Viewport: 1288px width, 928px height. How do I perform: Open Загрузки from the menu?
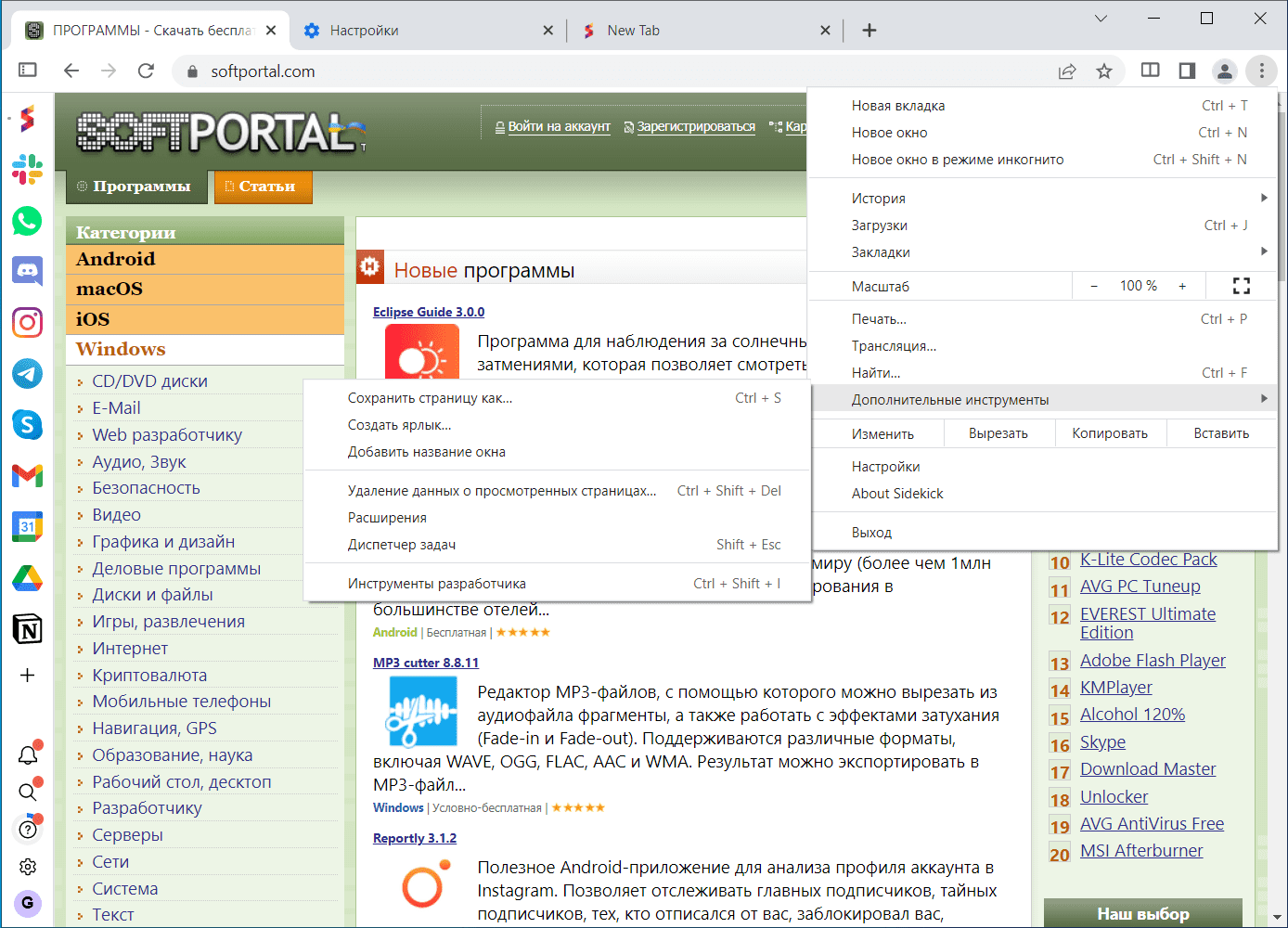tap(1043, 225)
